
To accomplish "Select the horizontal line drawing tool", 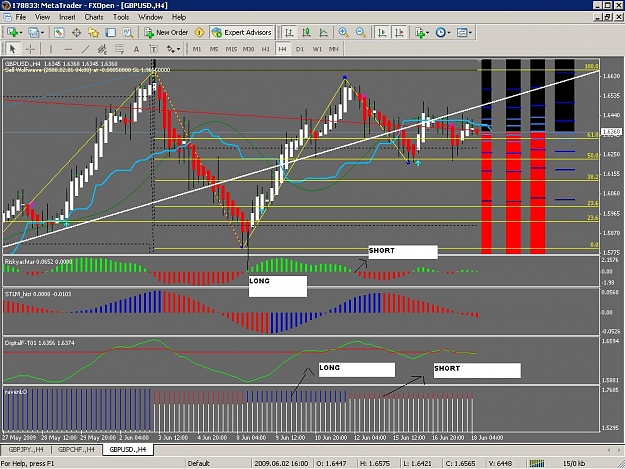I will 68,49.
